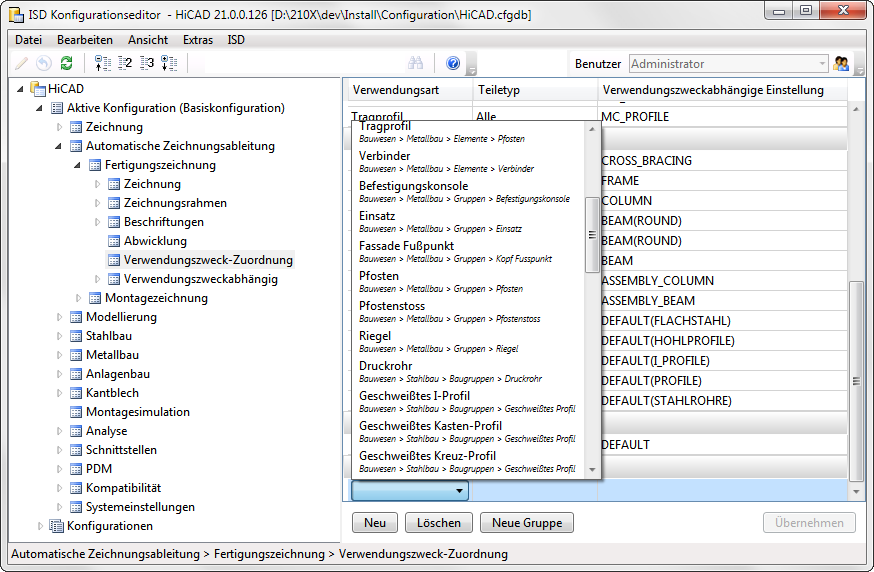Select Befestigungskonsole in the dropdown list
This screenshot has width=874, height=572.
tap(469, 191)
